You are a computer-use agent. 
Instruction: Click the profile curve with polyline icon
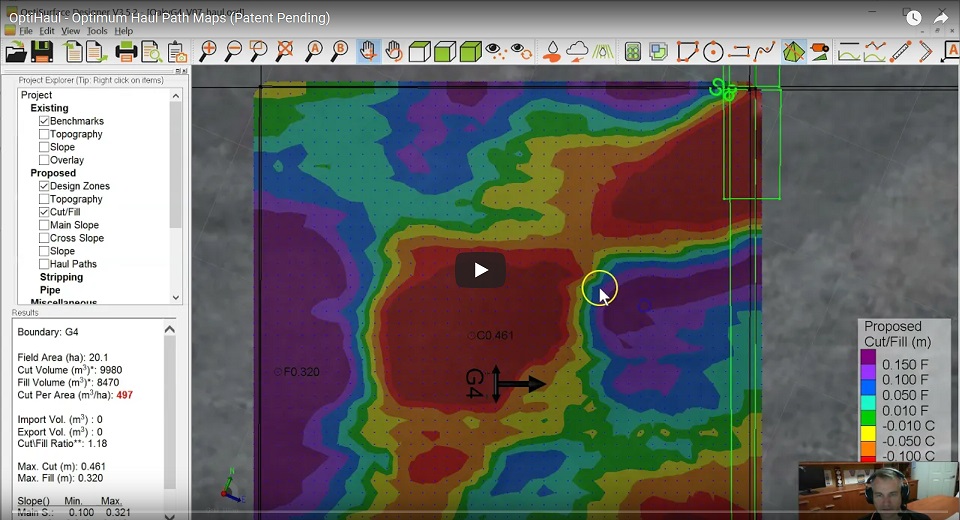[875, 51]
